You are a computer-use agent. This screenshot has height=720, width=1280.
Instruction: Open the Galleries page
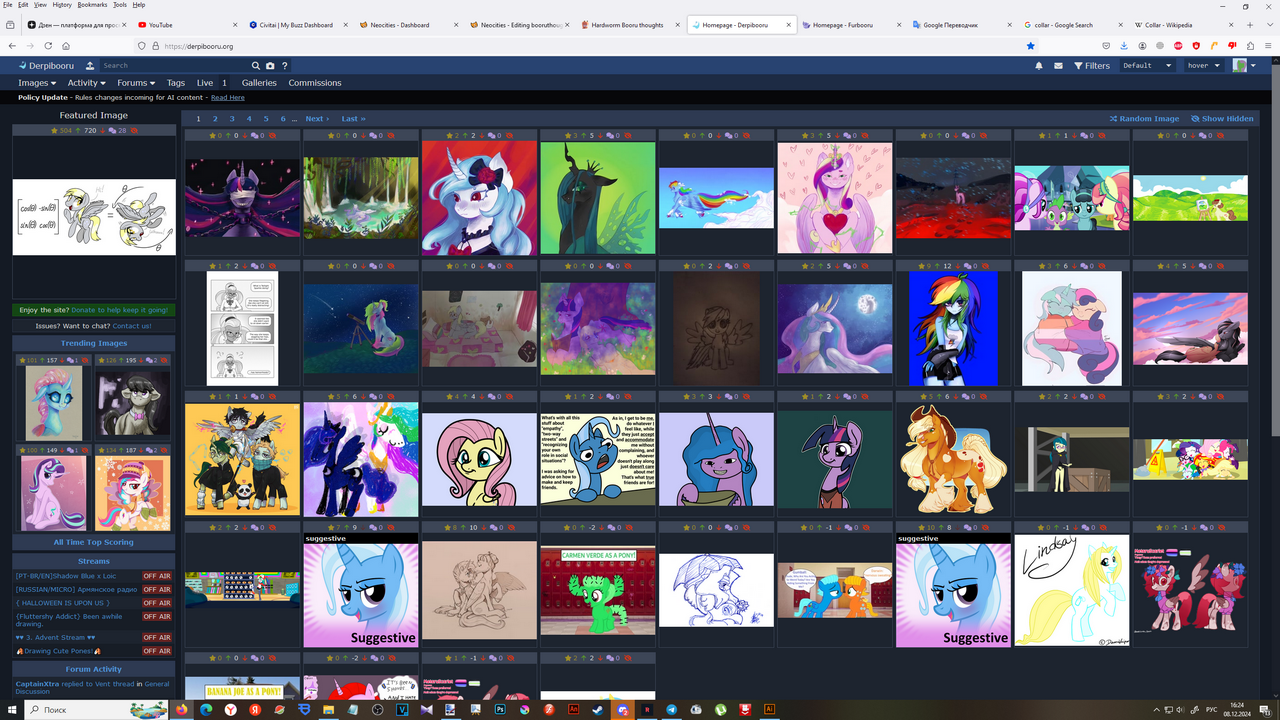(x=259, y=83)
